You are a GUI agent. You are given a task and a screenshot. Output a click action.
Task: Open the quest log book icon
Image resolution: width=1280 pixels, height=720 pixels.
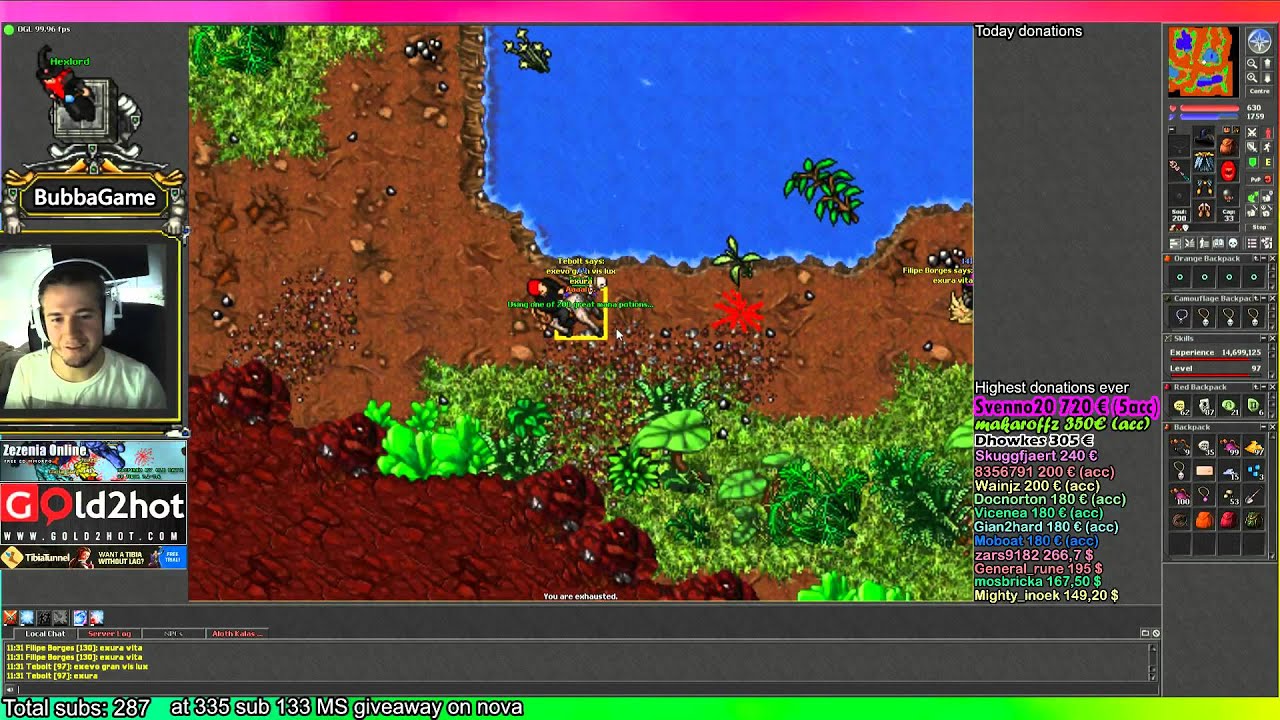point(1218,243)
